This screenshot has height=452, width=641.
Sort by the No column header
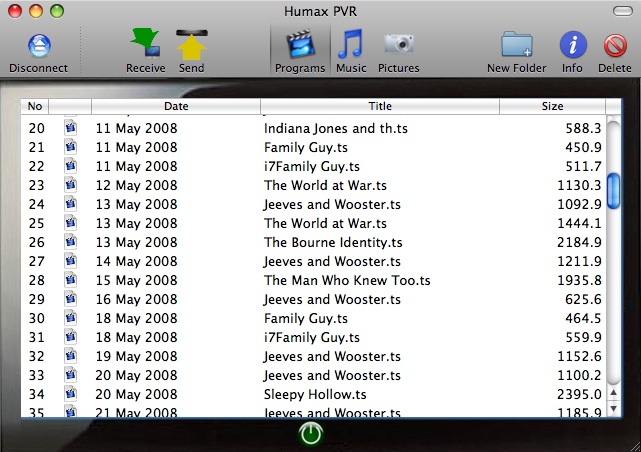click(35, 106)
